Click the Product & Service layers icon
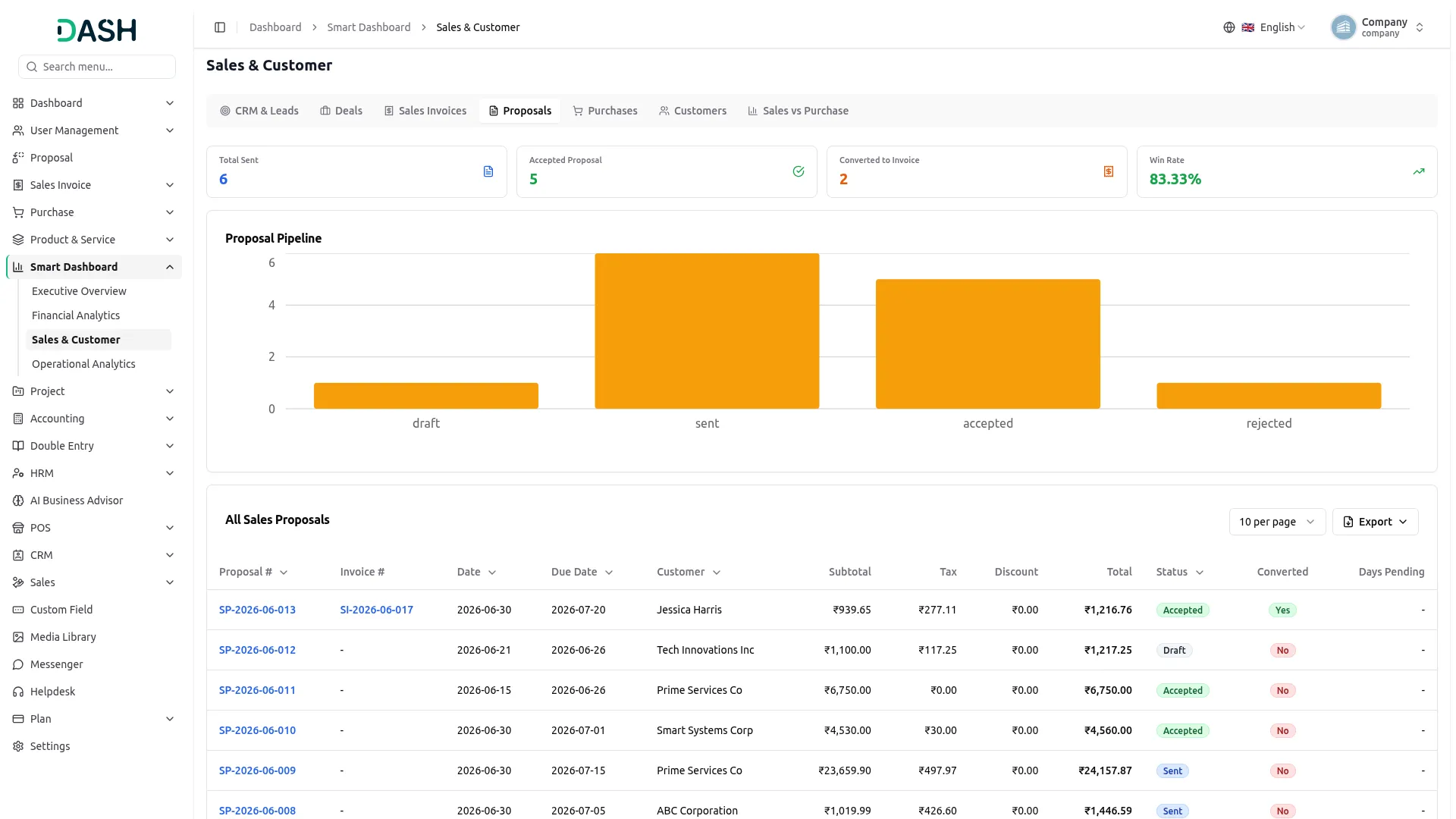The height and width of the screenshot is (819, 1456). point(18,240)
